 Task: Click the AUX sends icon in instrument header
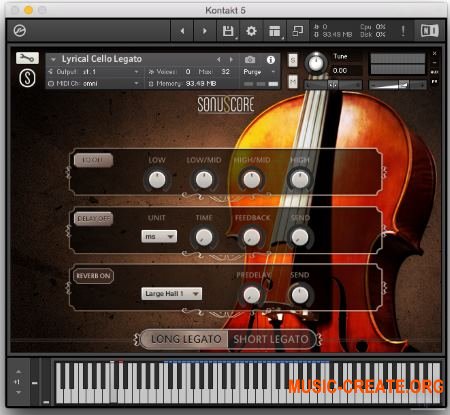[434, 72]
